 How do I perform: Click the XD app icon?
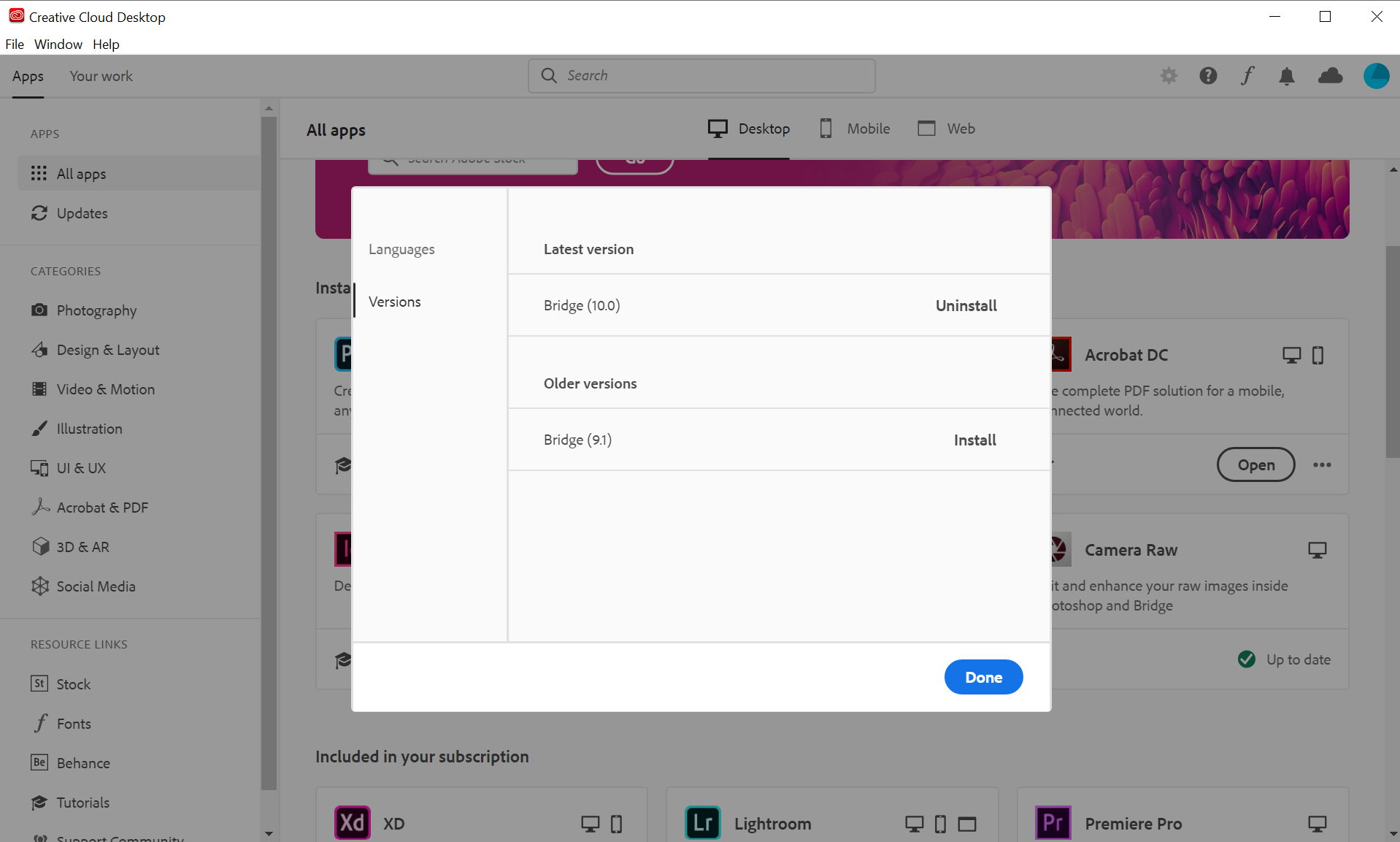[352, 822]
